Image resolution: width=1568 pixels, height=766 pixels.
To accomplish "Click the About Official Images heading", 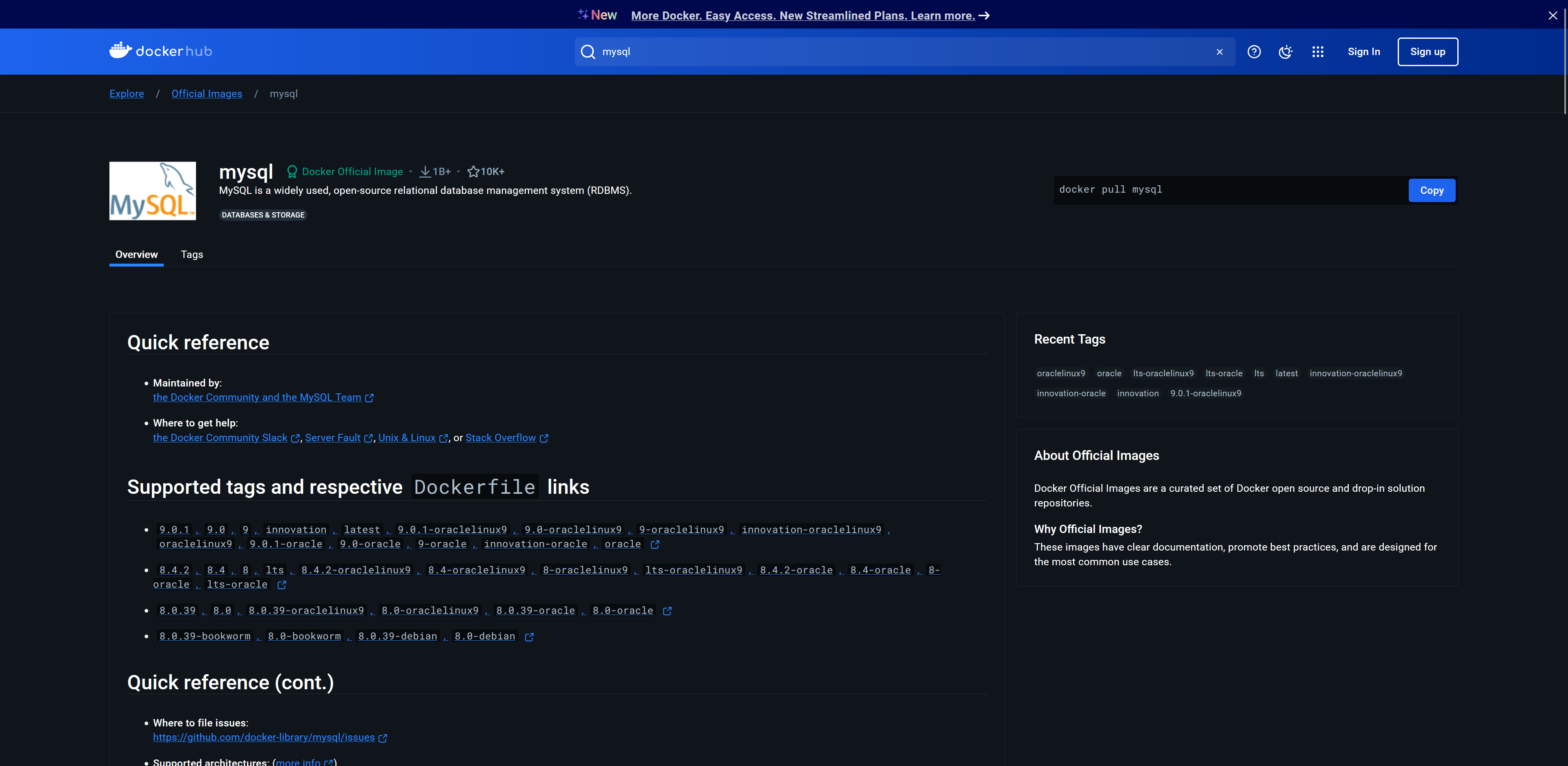I will coord(1096,456).
